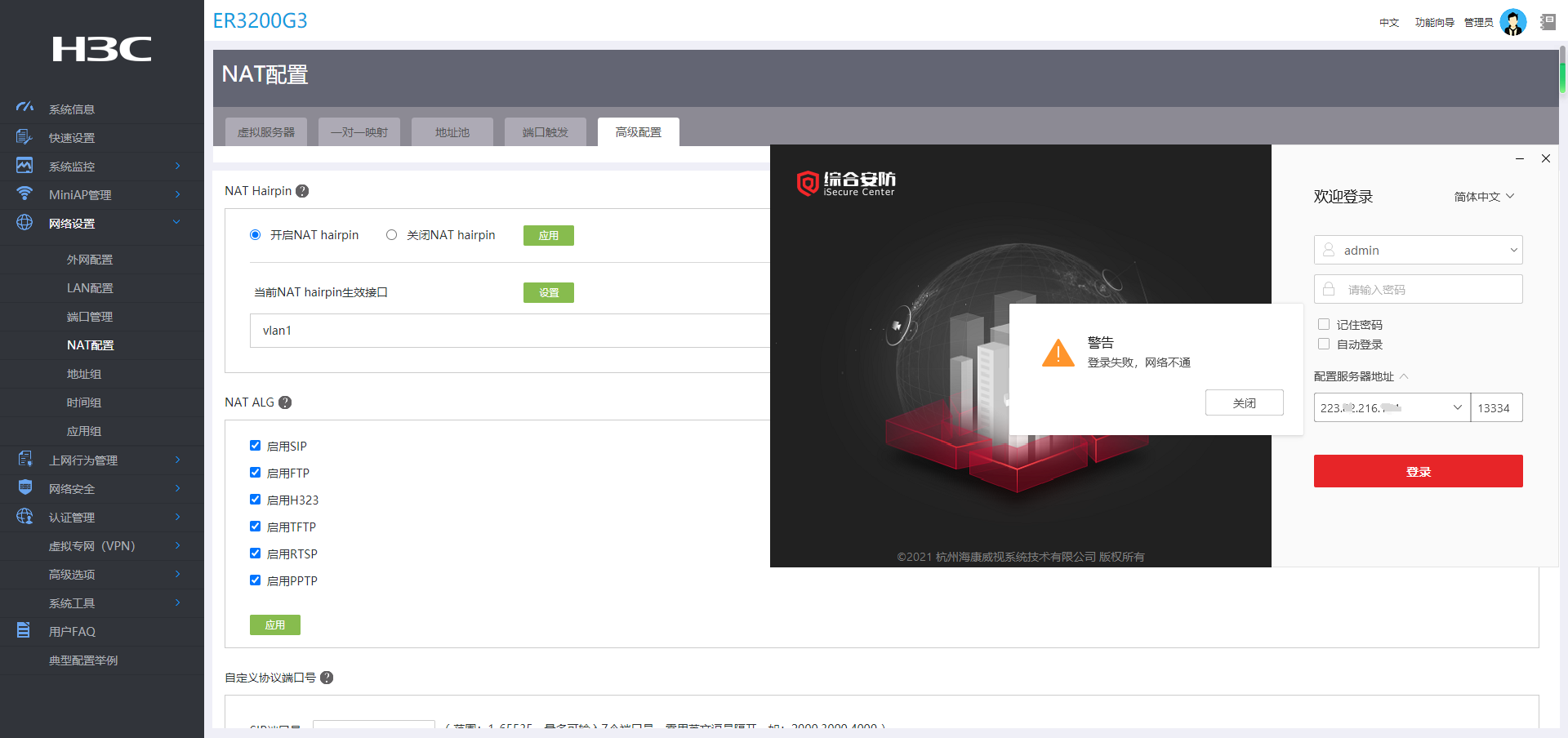This screenshot has height=738, width=1568.
Task: Click red 登录 button
Action: [1419, 471]
